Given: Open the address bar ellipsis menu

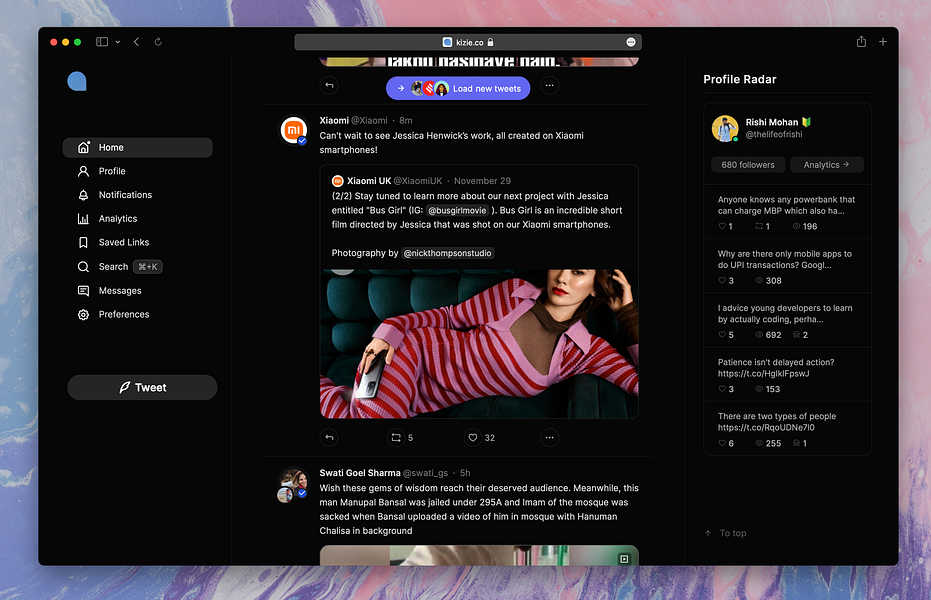Looking at the screenshot, I should 631,42.
